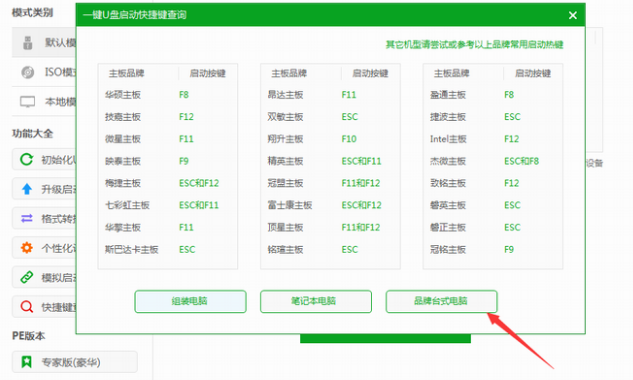
Task: Click the green hint text about other models
Action: (474, 44)
